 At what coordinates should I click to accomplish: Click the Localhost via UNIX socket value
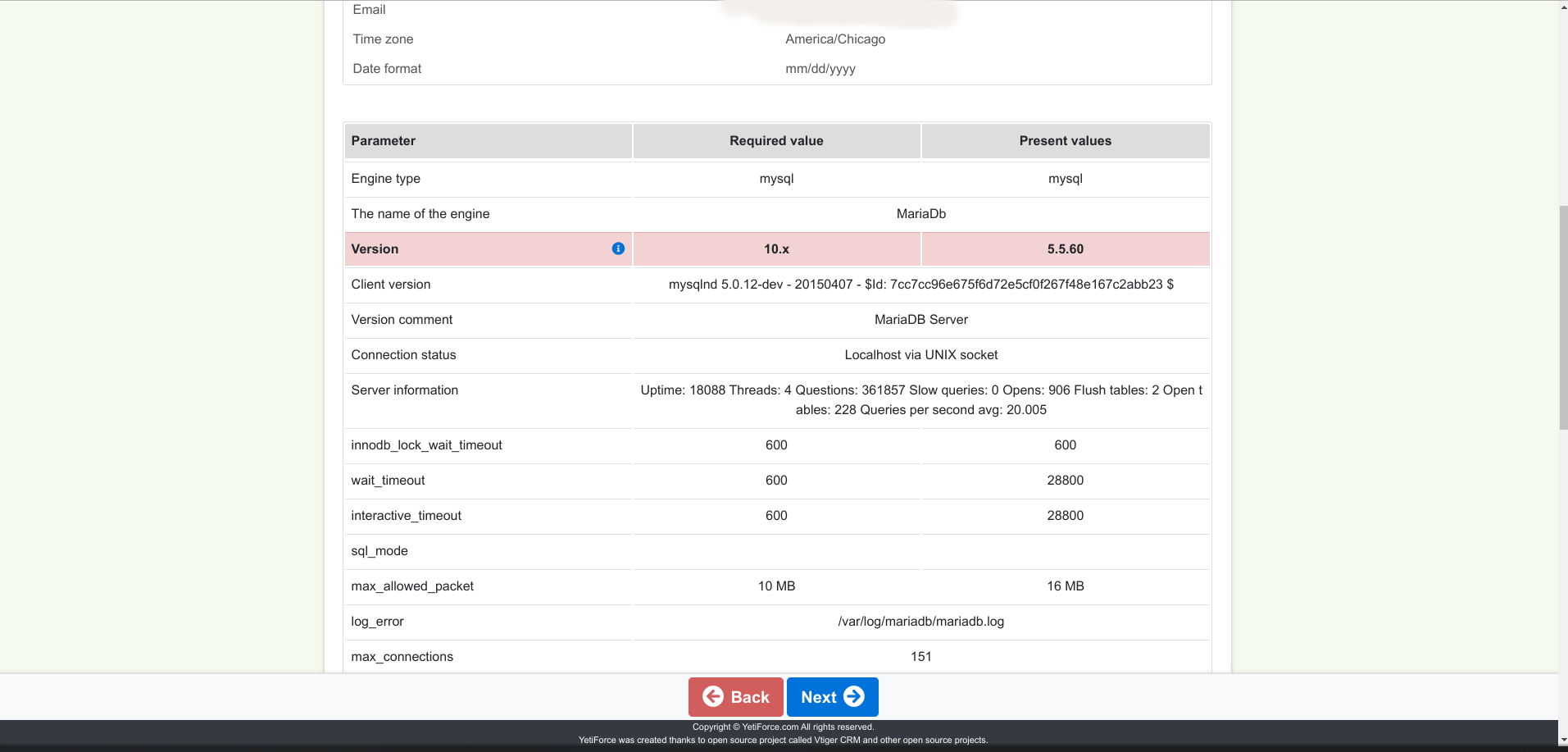coord(921,355)
